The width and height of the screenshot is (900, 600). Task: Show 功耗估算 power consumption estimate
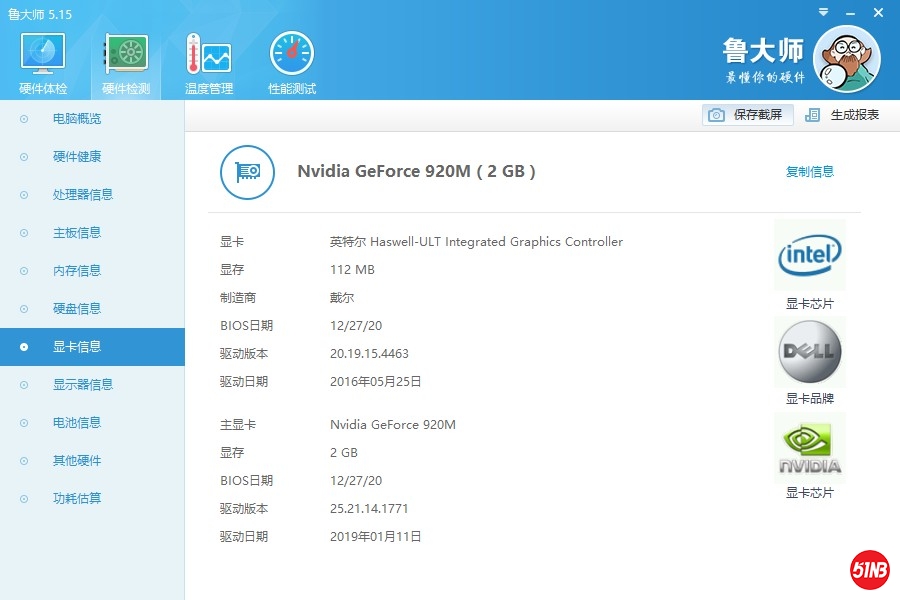(77, 499)
